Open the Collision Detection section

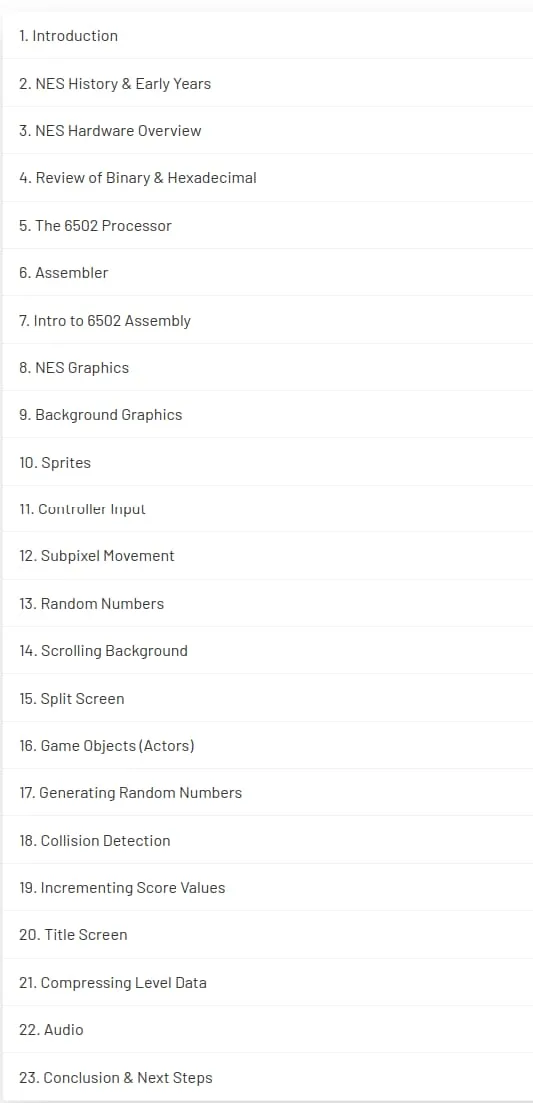(267, 840)
